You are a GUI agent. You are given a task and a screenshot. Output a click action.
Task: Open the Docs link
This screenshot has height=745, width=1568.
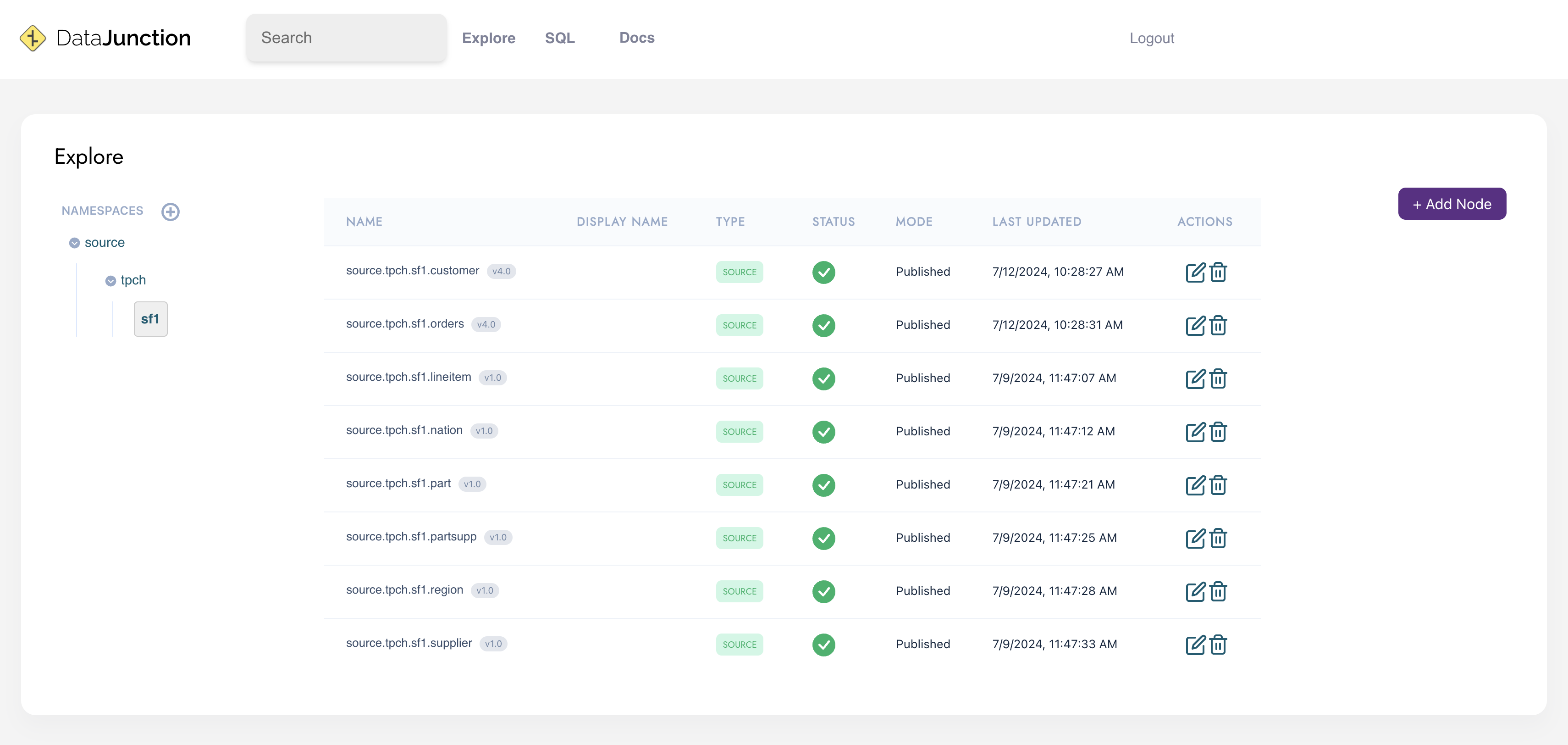(x=636, y=38)
